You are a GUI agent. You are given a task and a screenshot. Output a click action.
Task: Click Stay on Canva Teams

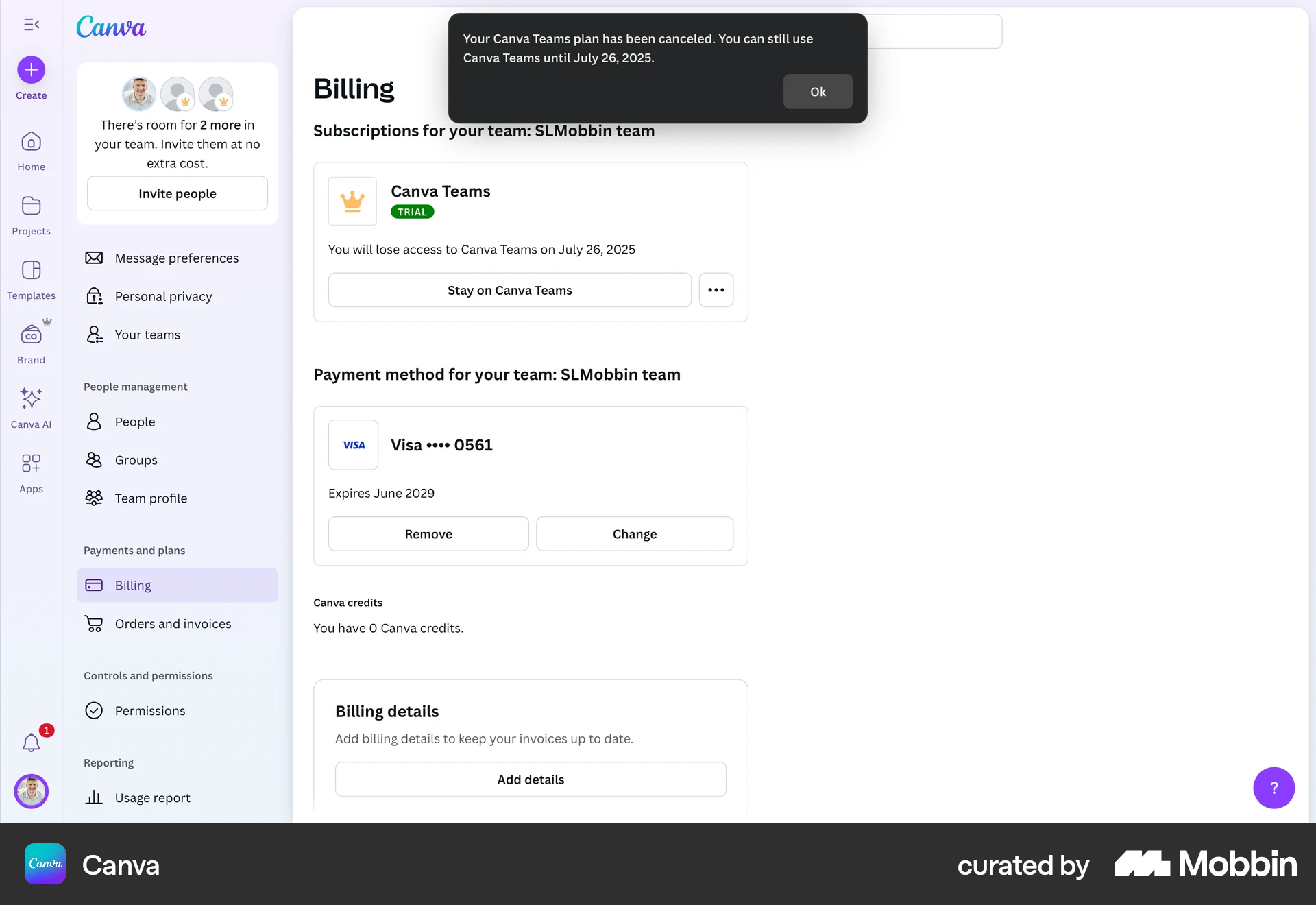click(x=509, y=290)
